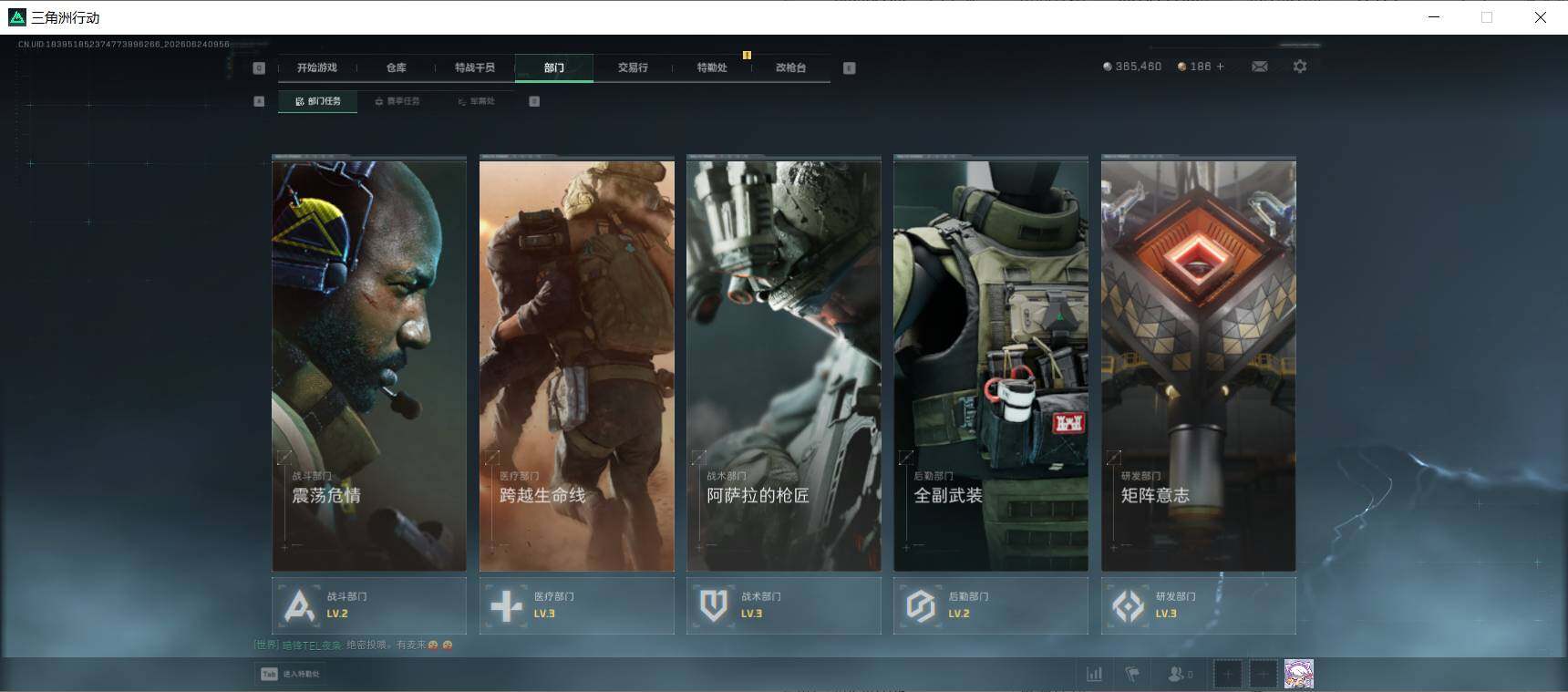Image resolution: width=1568 pixels, height=692 pixels.
Task: Select the 医疗部门 LV.3 department badge
Action: point(577,605)
